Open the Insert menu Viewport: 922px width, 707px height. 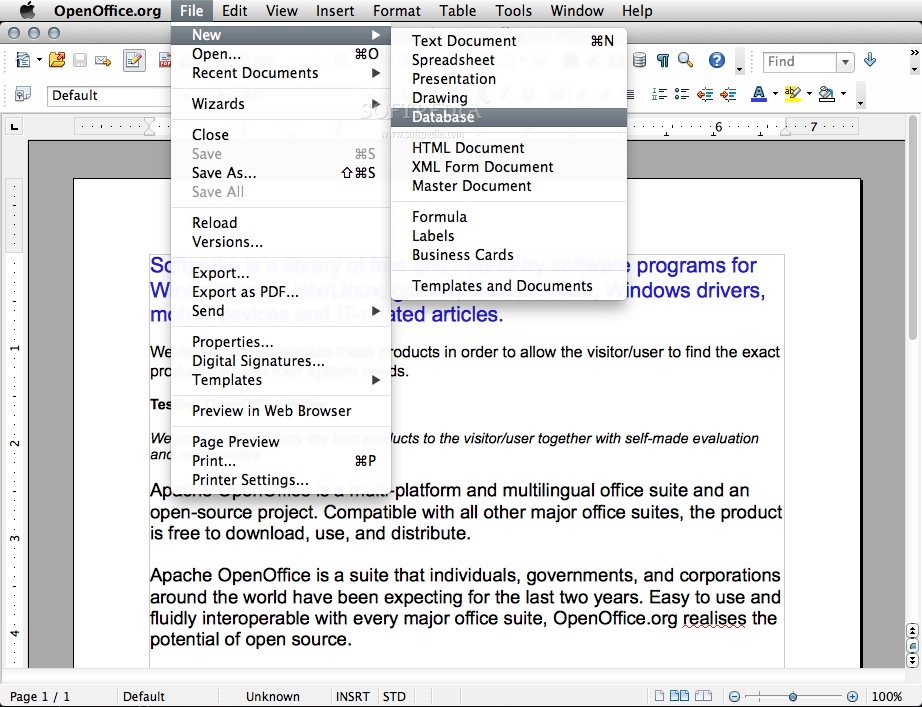(335, 11)
